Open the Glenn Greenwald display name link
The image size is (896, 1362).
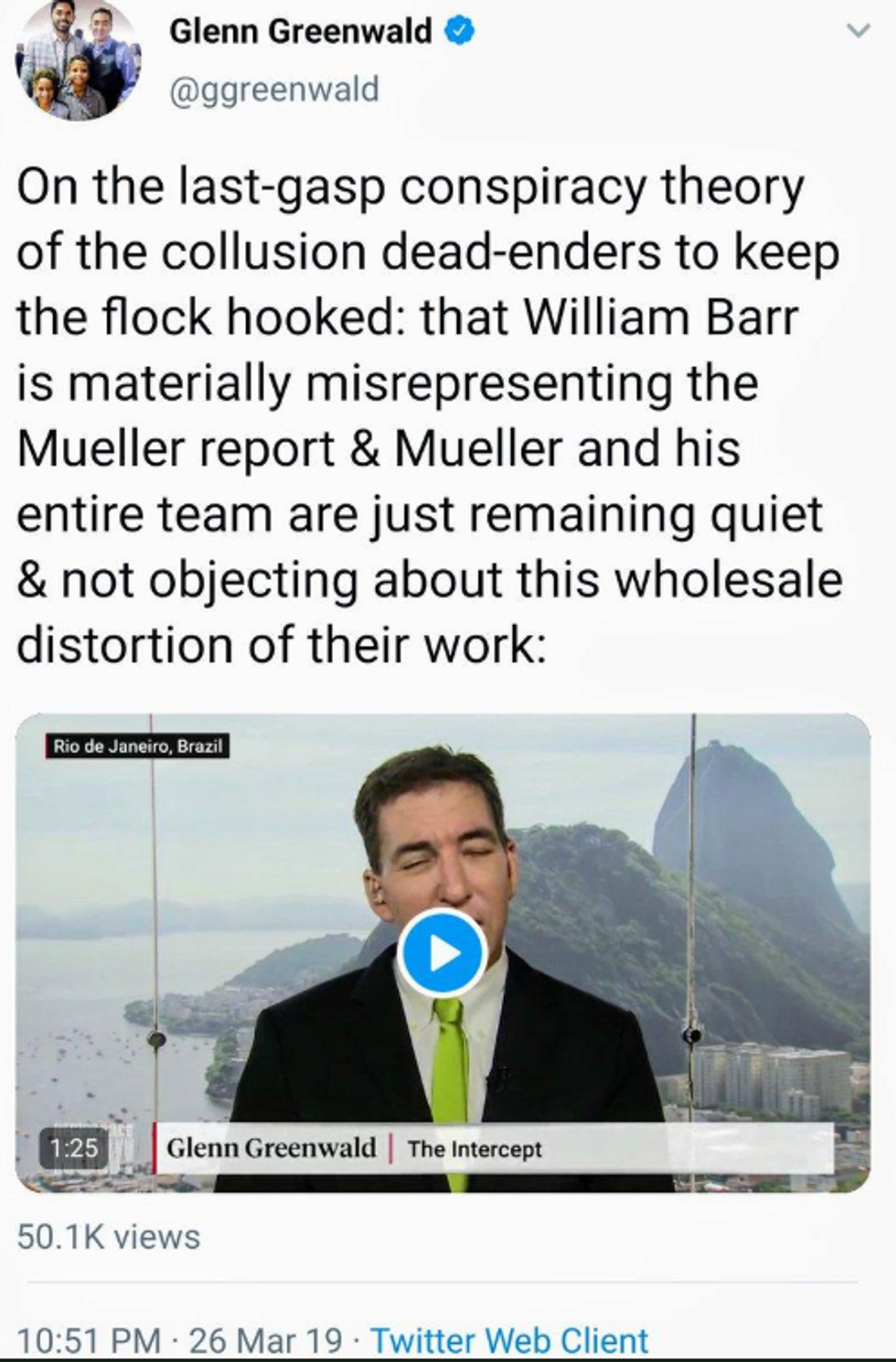pyautogui.click(x=301, y=32)
